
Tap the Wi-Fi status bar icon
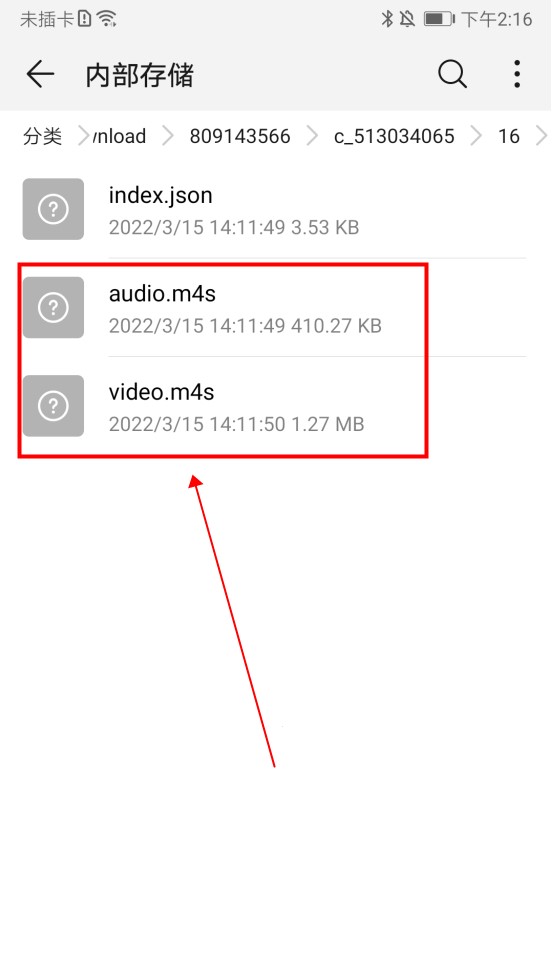107,19
